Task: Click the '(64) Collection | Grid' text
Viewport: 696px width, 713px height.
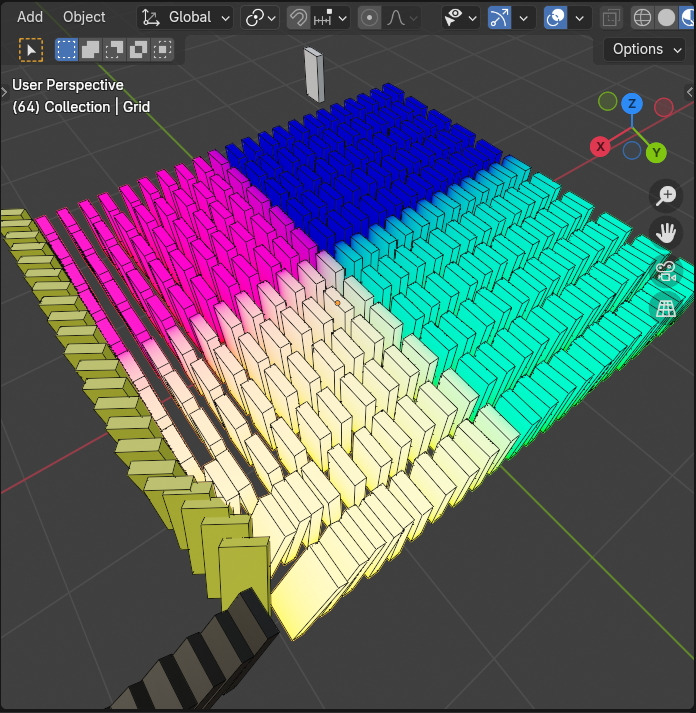Action: pyautogui.click(x=81, y=107)
